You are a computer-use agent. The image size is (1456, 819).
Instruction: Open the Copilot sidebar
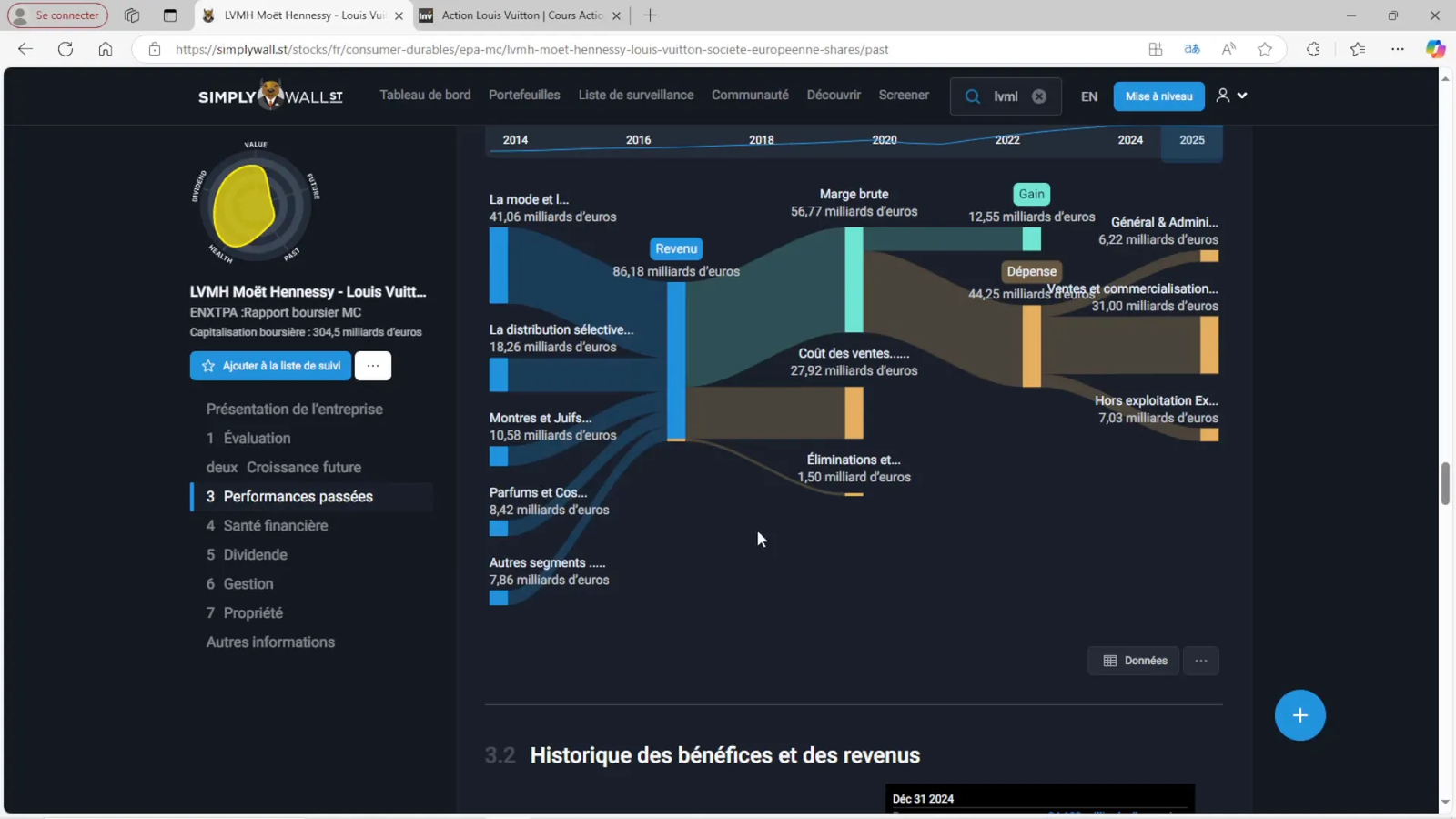[x=1435, y=49]
